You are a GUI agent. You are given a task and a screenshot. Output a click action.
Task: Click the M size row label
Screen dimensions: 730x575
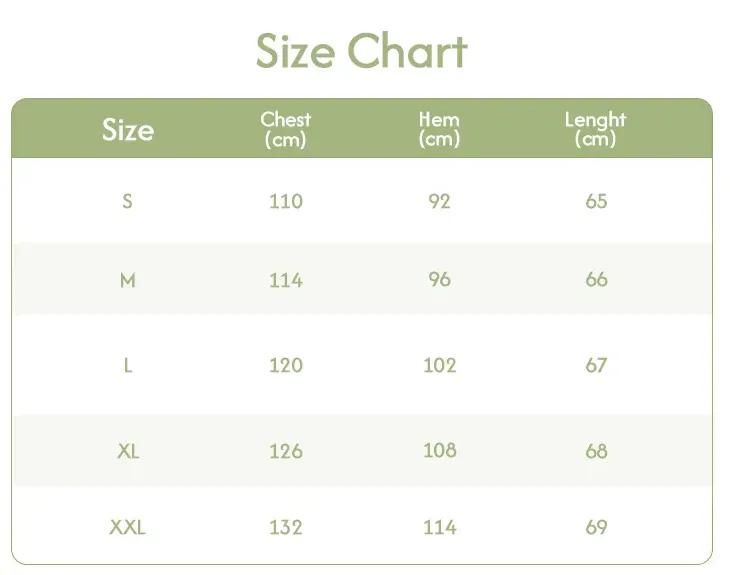click(127, 280)
